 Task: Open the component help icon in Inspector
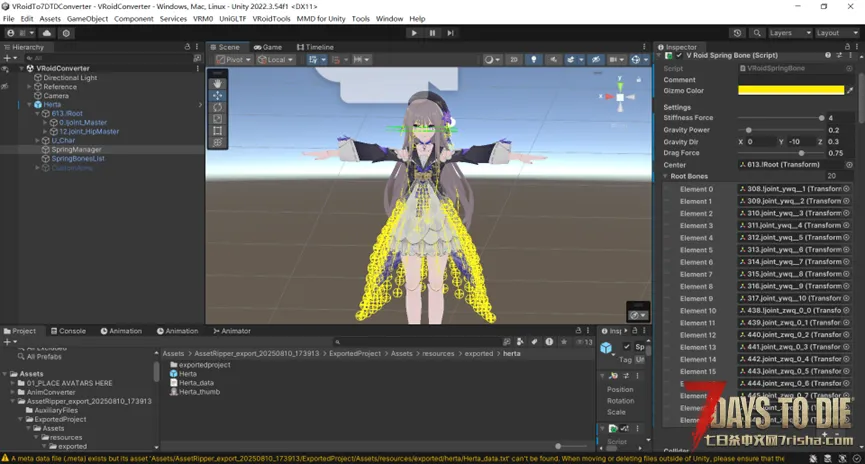(x=828, y=56)
